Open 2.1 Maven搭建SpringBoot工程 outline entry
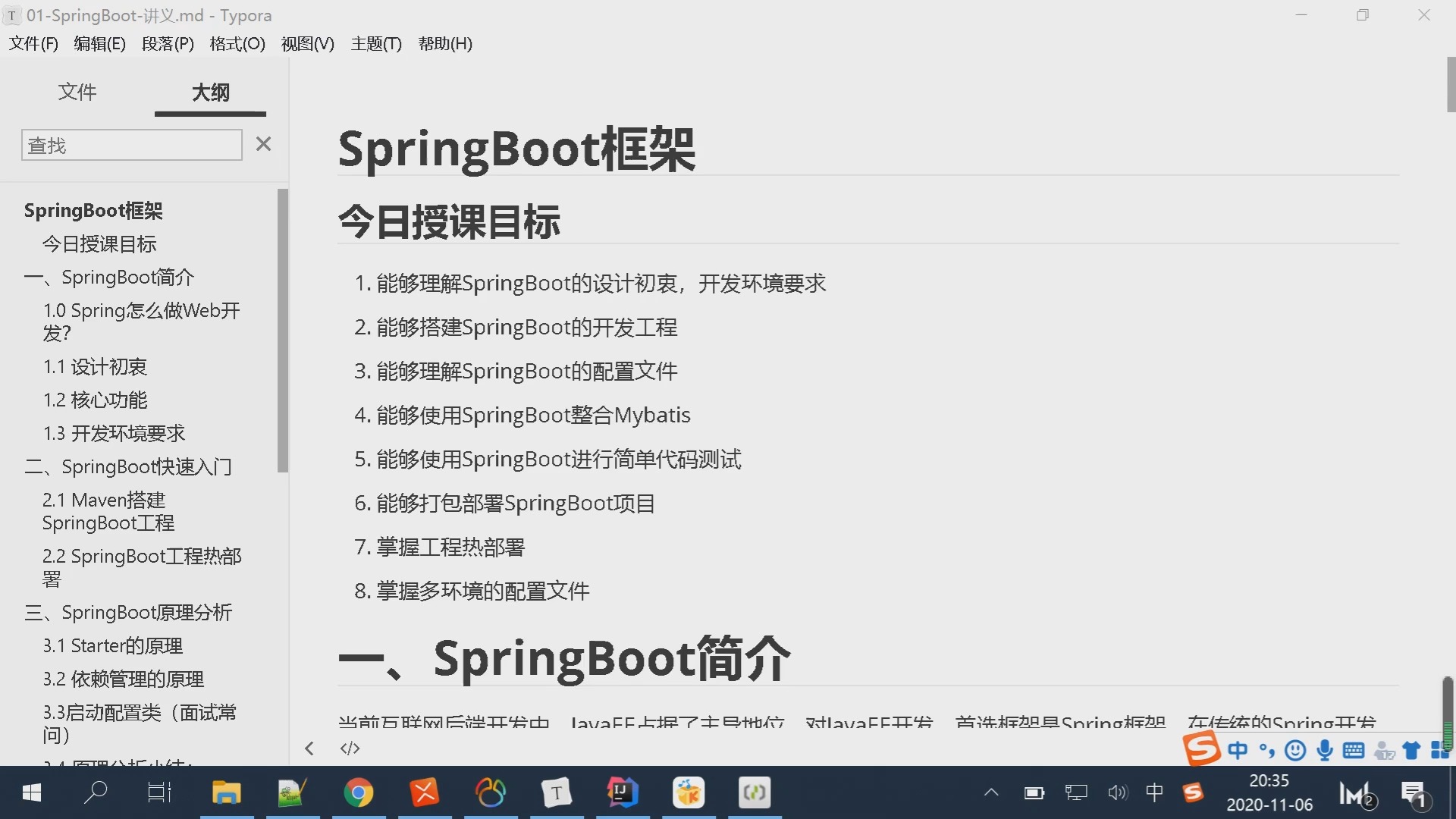Screen dimensions: 1456x819 point(108,512)
